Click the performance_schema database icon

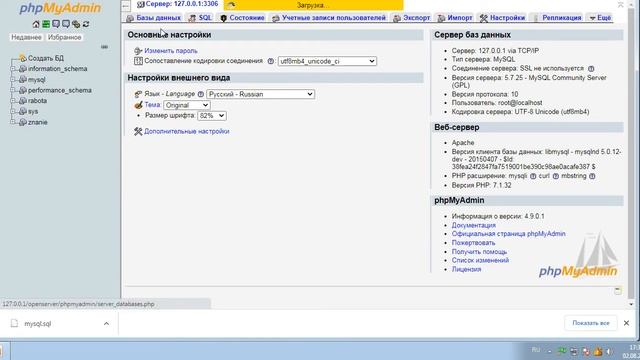23,90
